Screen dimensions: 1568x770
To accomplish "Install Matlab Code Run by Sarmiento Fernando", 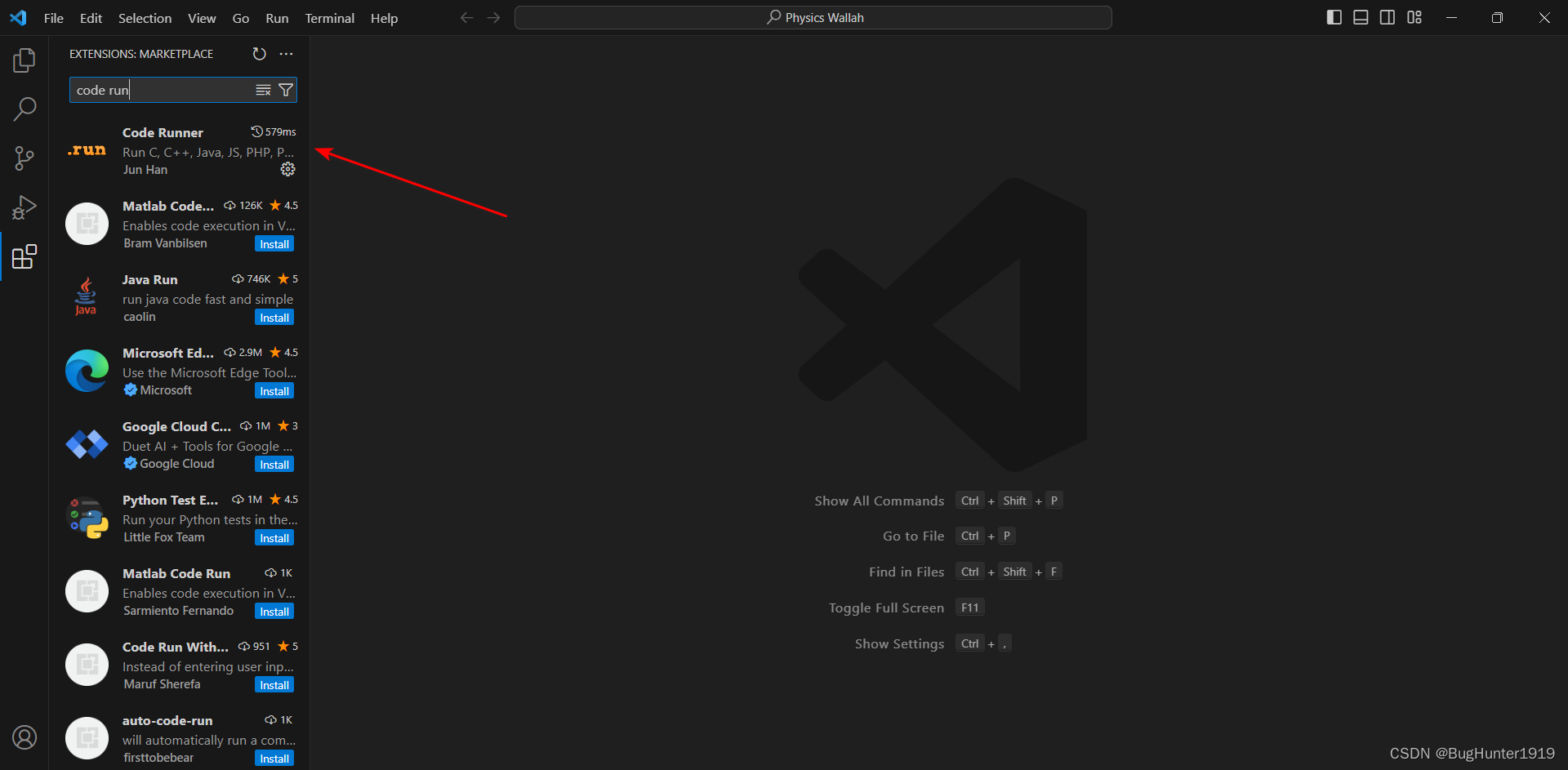I will pyautogui.click(x=274, y=612).
